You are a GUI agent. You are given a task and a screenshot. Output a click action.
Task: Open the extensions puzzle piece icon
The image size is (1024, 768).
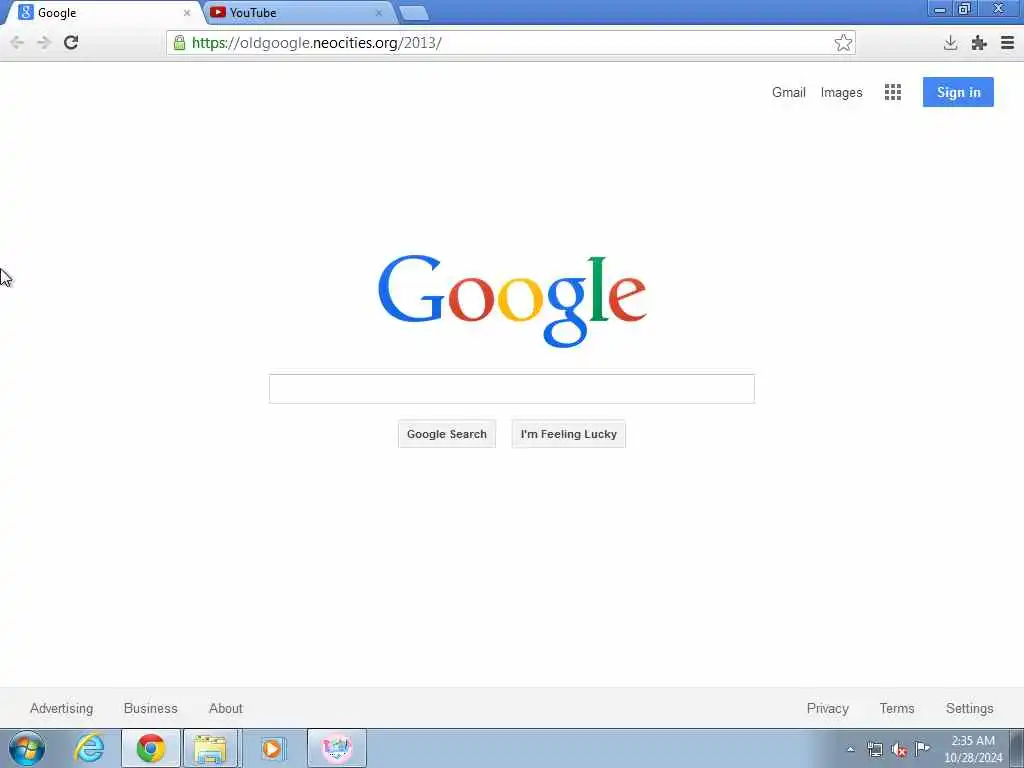click(x=978, y=43)
